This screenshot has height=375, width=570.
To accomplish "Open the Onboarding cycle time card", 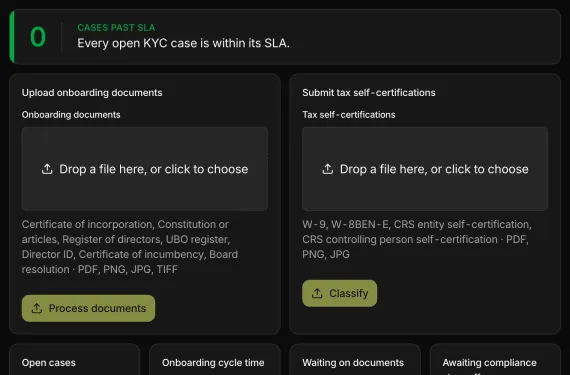I will pos(215,359).
